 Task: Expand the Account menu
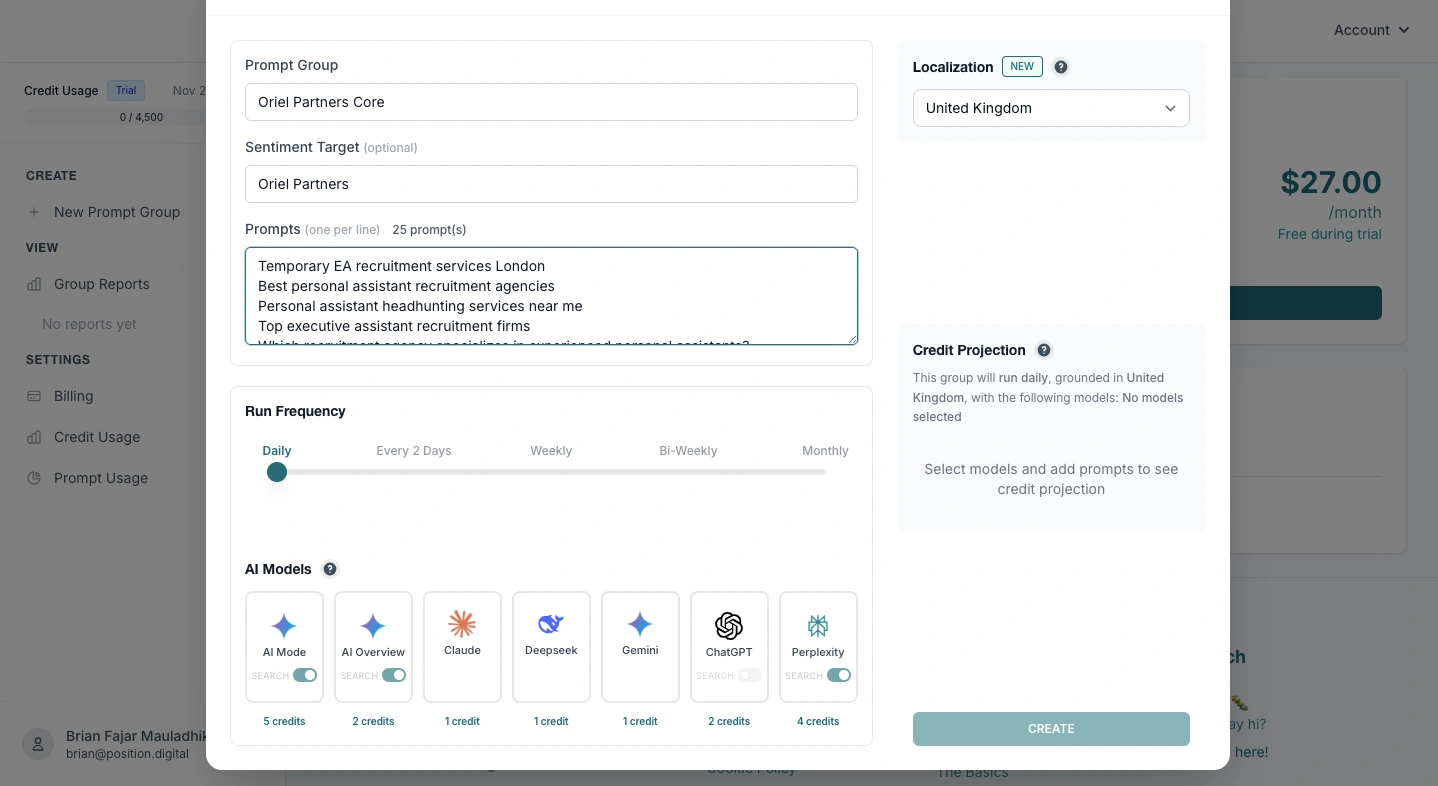click(x=1371, y=30)
